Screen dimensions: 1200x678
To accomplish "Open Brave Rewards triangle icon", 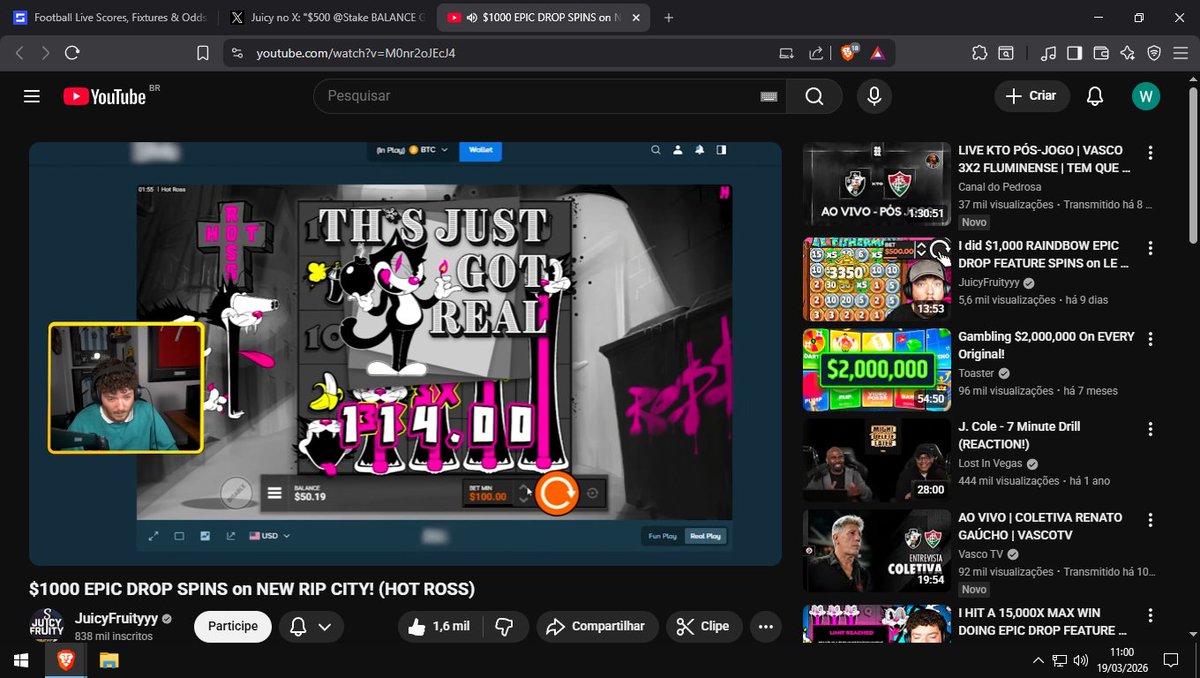I will pos(877,53).
